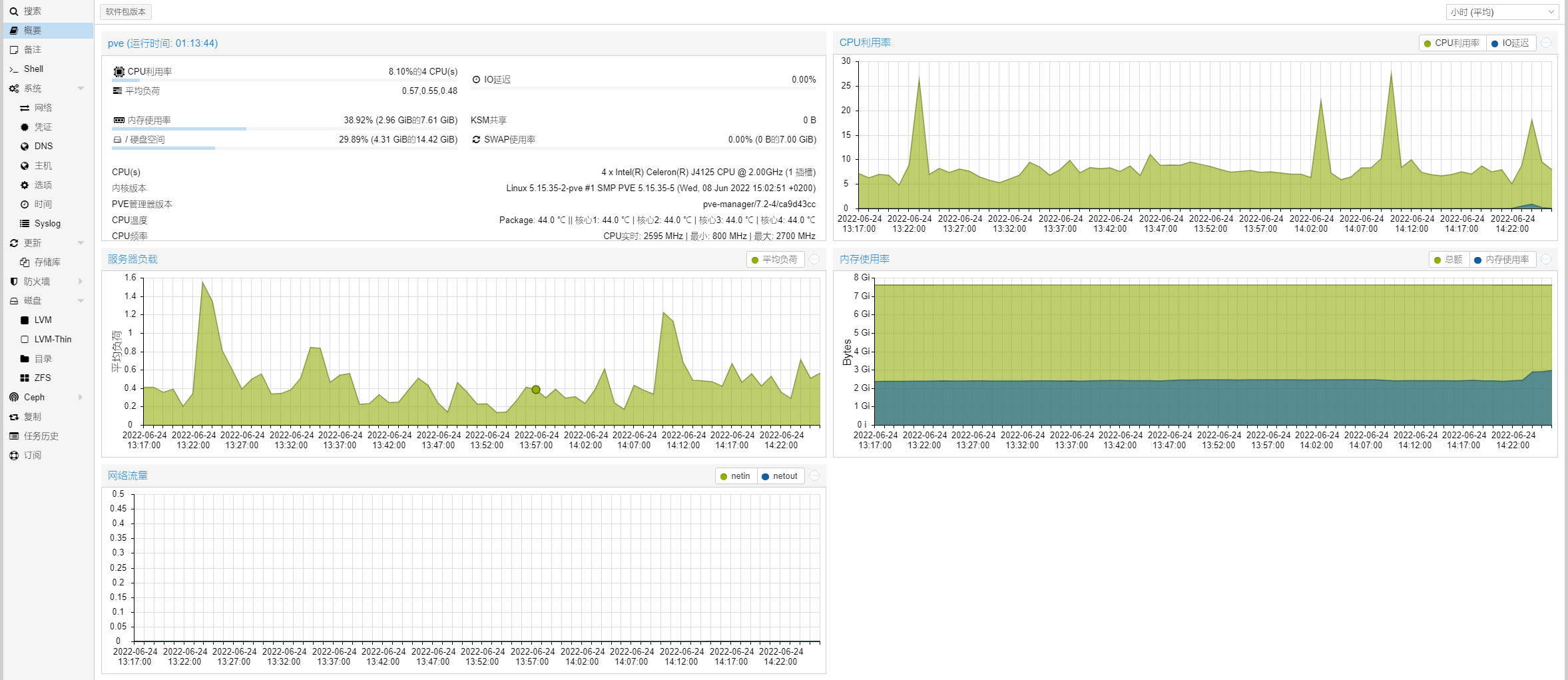Open the 小时 (平均) timeframe dropdown
Viewport: 1568px width, 680px height.
(1502, 12)
